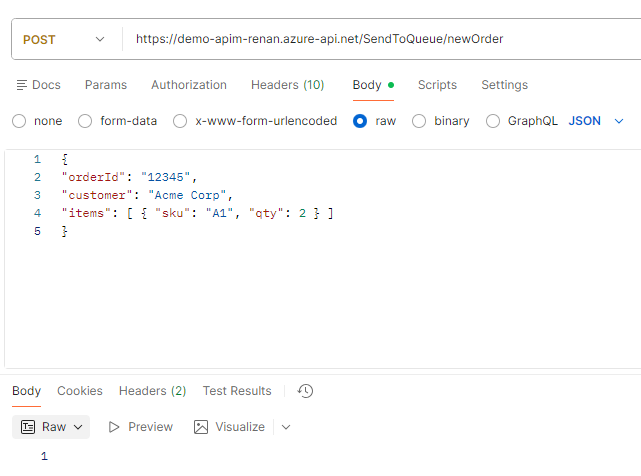Open the Visualize chart icon
Screen dimensions: 641x476
pos(201,427)
